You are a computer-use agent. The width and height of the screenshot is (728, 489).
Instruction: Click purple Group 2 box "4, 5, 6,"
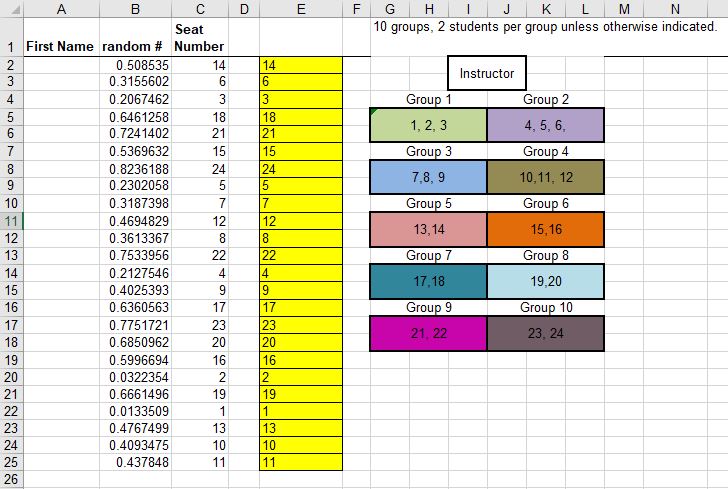(546, 124)
